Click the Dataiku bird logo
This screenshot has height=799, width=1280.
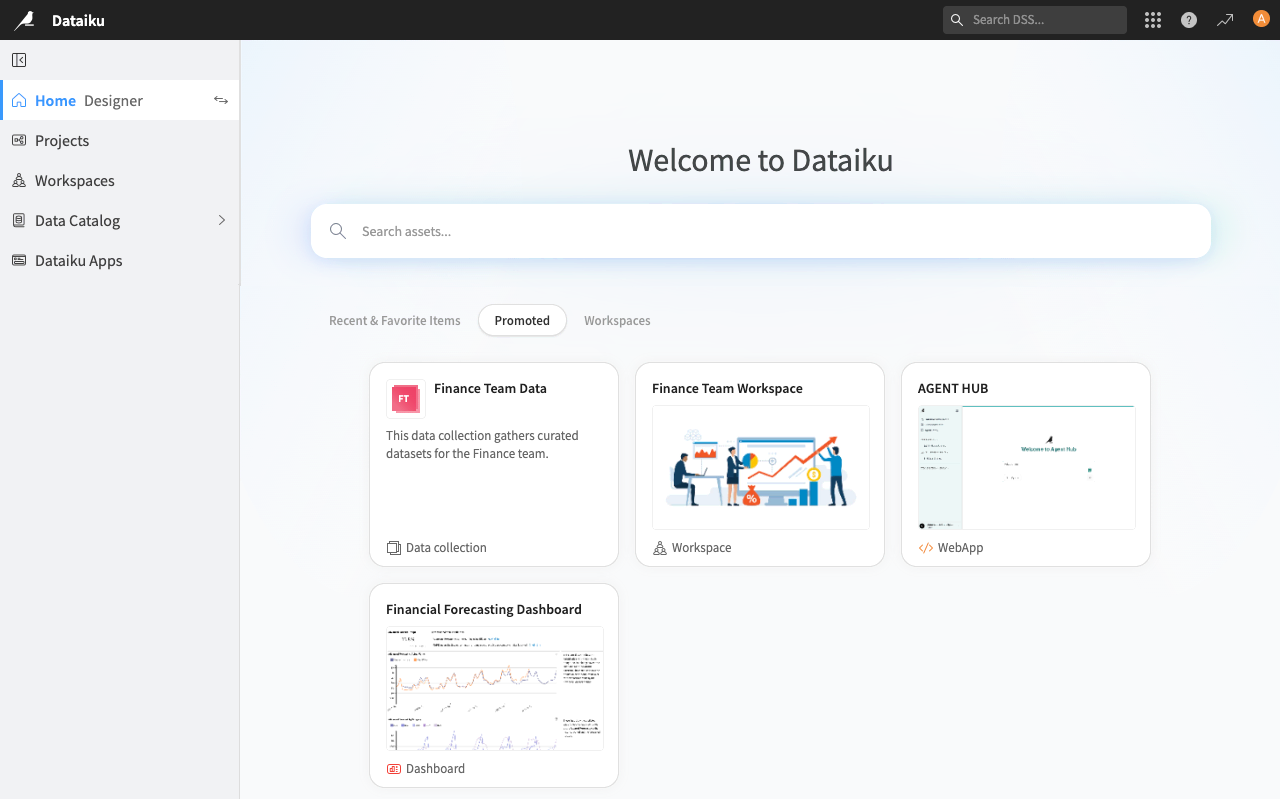point(24,20)
